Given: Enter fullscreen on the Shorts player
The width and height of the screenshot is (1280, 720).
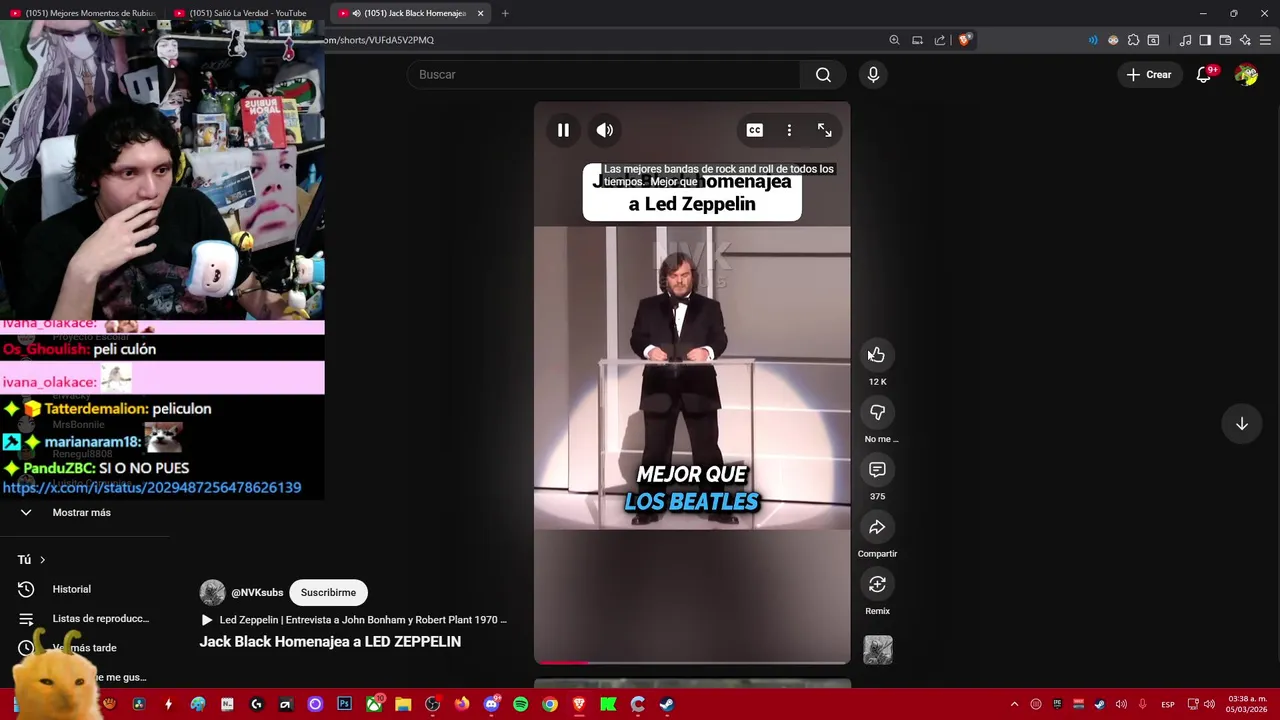Looking at the screenshot, I should coord(824,130).
